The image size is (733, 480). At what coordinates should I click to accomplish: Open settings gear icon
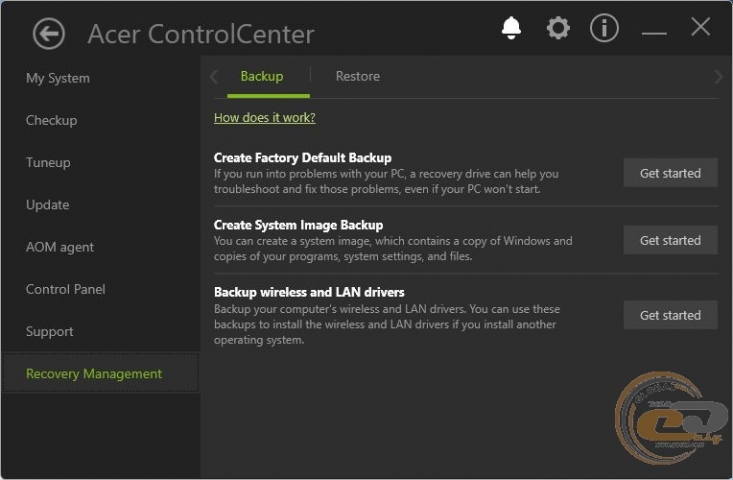pyautogui.click(x=558, y=29)
